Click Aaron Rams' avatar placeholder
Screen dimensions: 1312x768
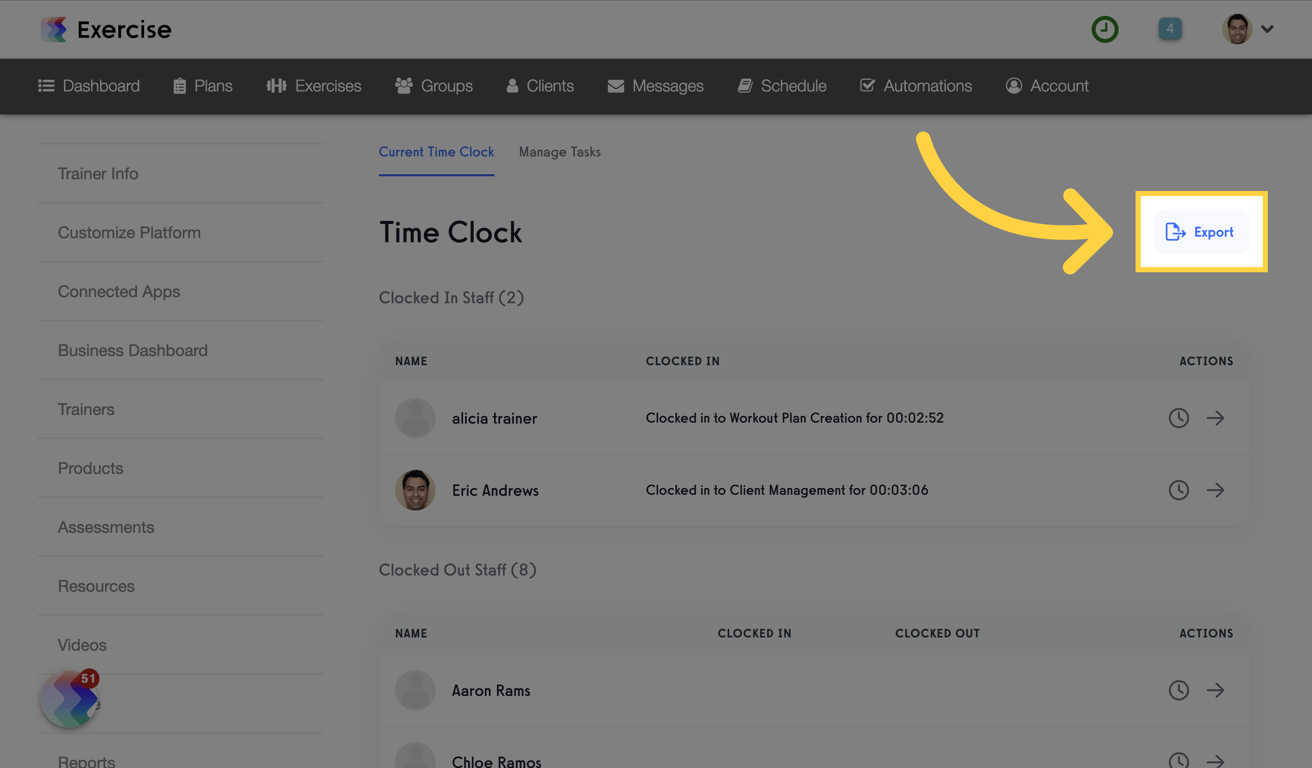[415, 690]
